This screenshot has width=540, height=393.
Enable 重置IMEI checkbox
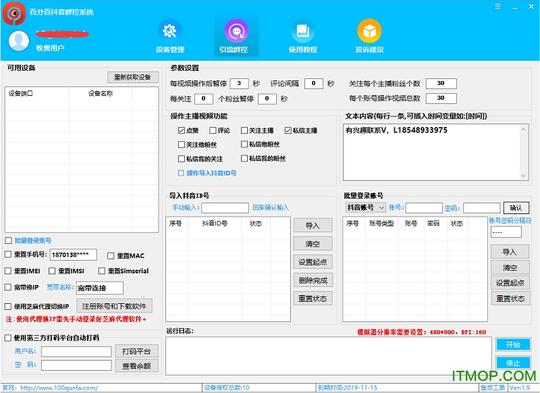click(8, 271)
